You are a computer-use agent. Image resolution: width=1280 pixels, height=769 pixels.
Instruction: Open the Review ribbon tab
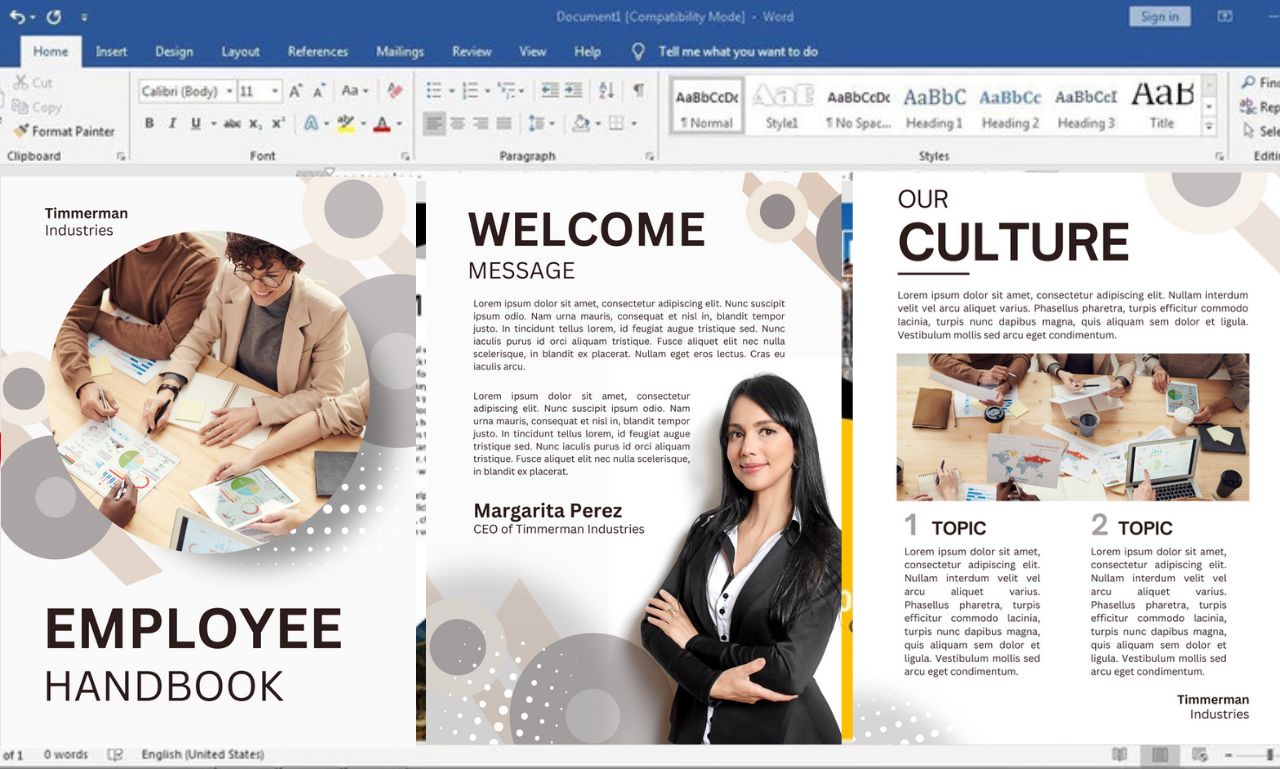471,52
